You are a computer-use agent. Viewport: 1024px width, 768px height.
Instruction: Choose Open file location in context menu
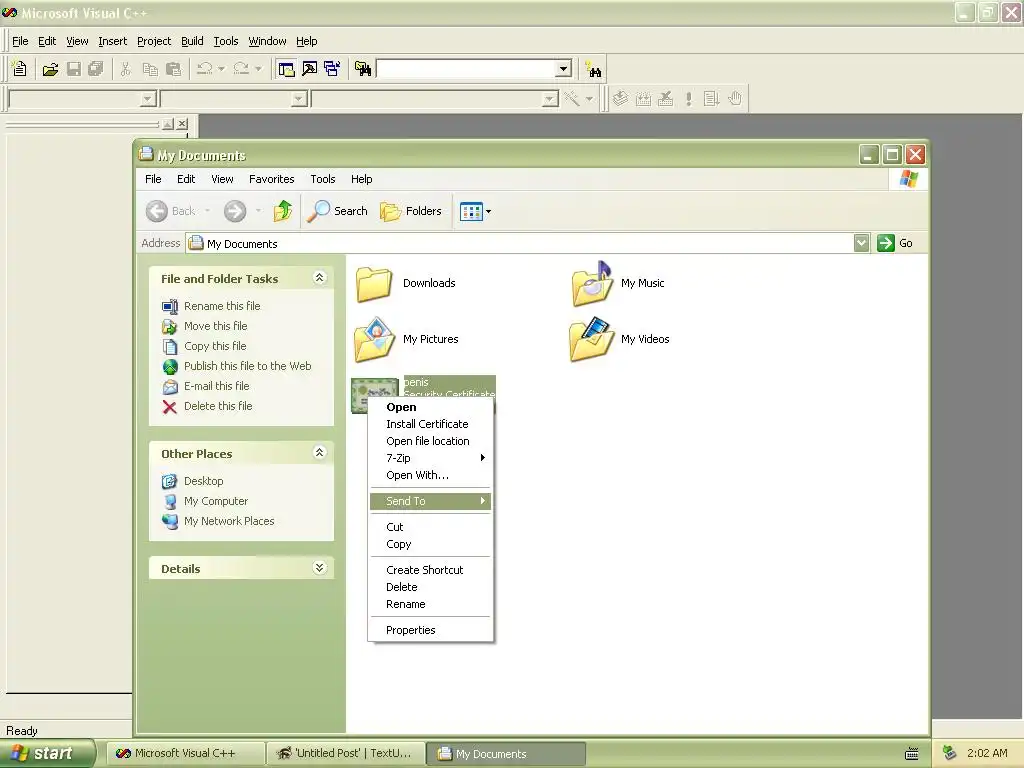pos(430,441)
